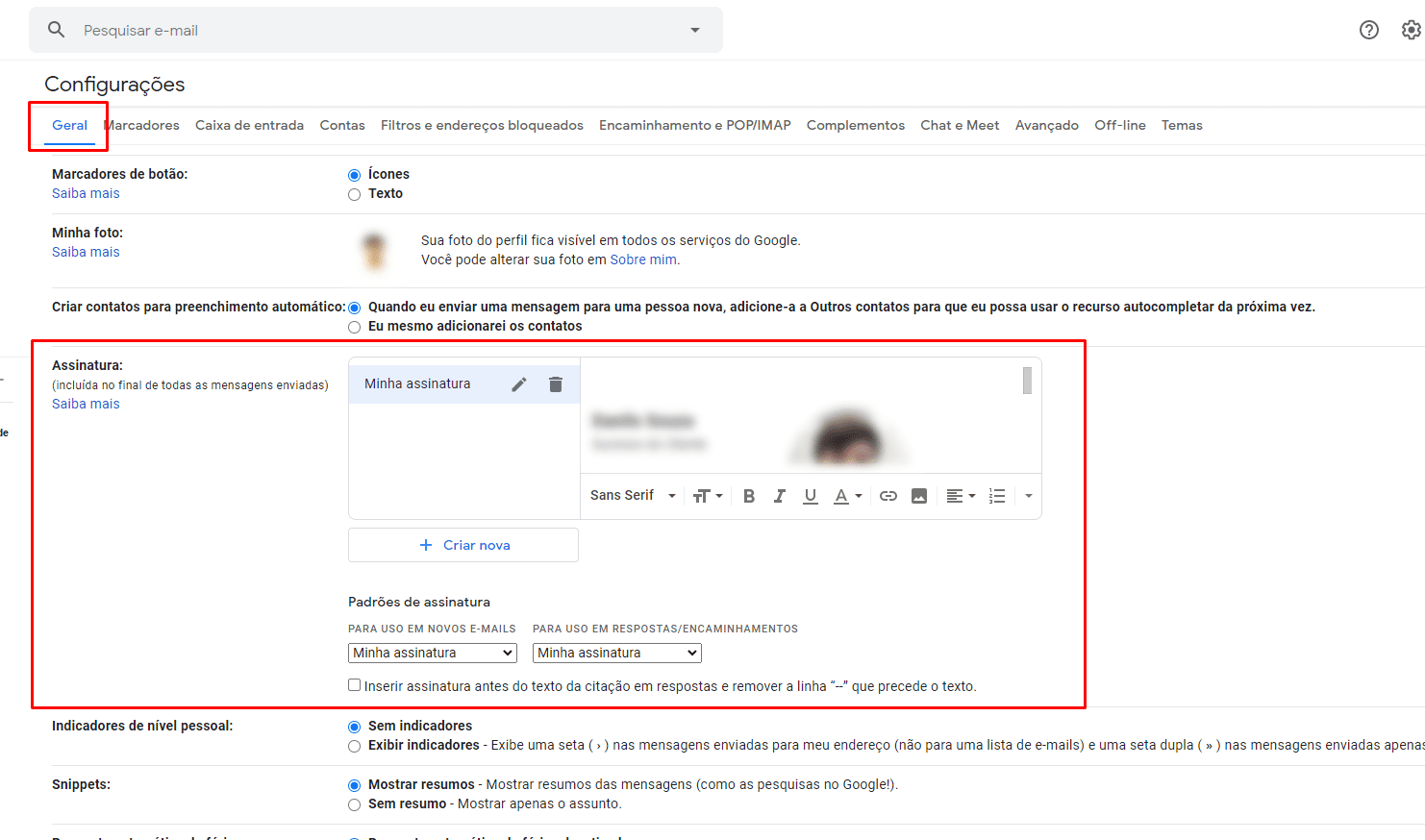Click the Pesquisar e-mail search field
The height and width of the screenshot is (840, 1425).
pos(375,30)
